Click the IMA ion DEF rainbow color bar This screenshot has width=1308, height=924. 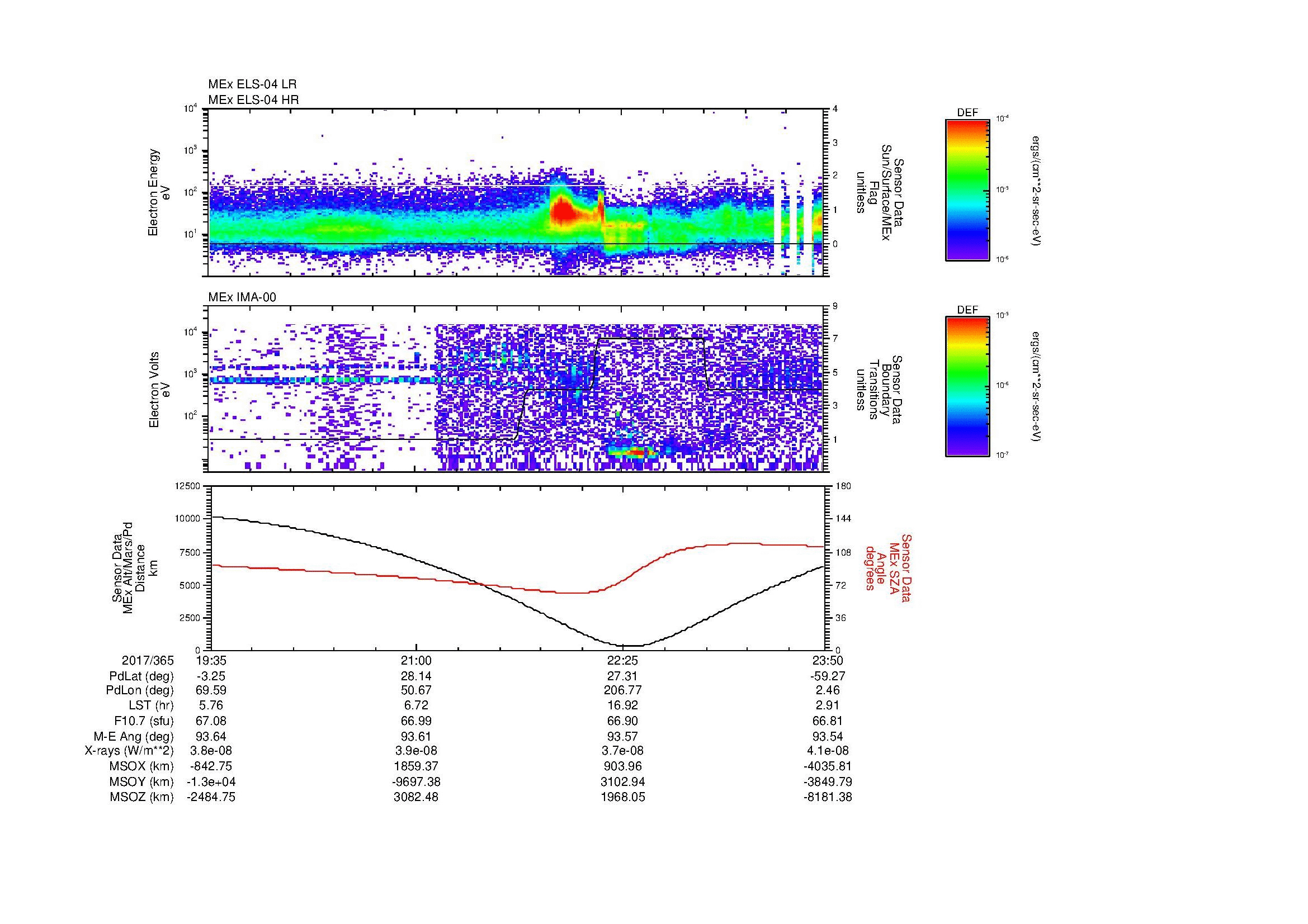(x=967, y=387)
